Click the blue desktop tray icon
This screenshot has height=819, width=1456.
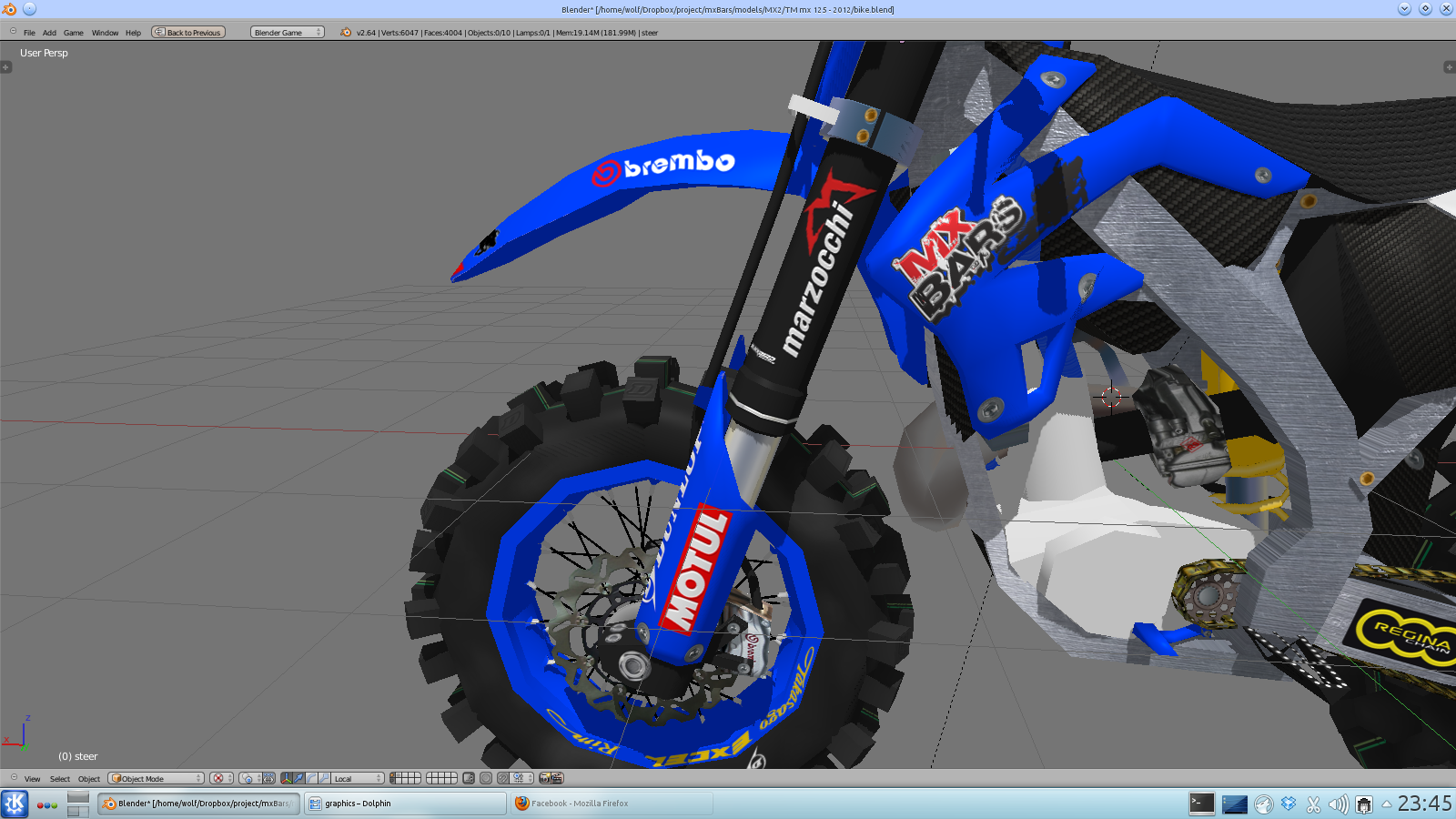(x=1235, y=804)
